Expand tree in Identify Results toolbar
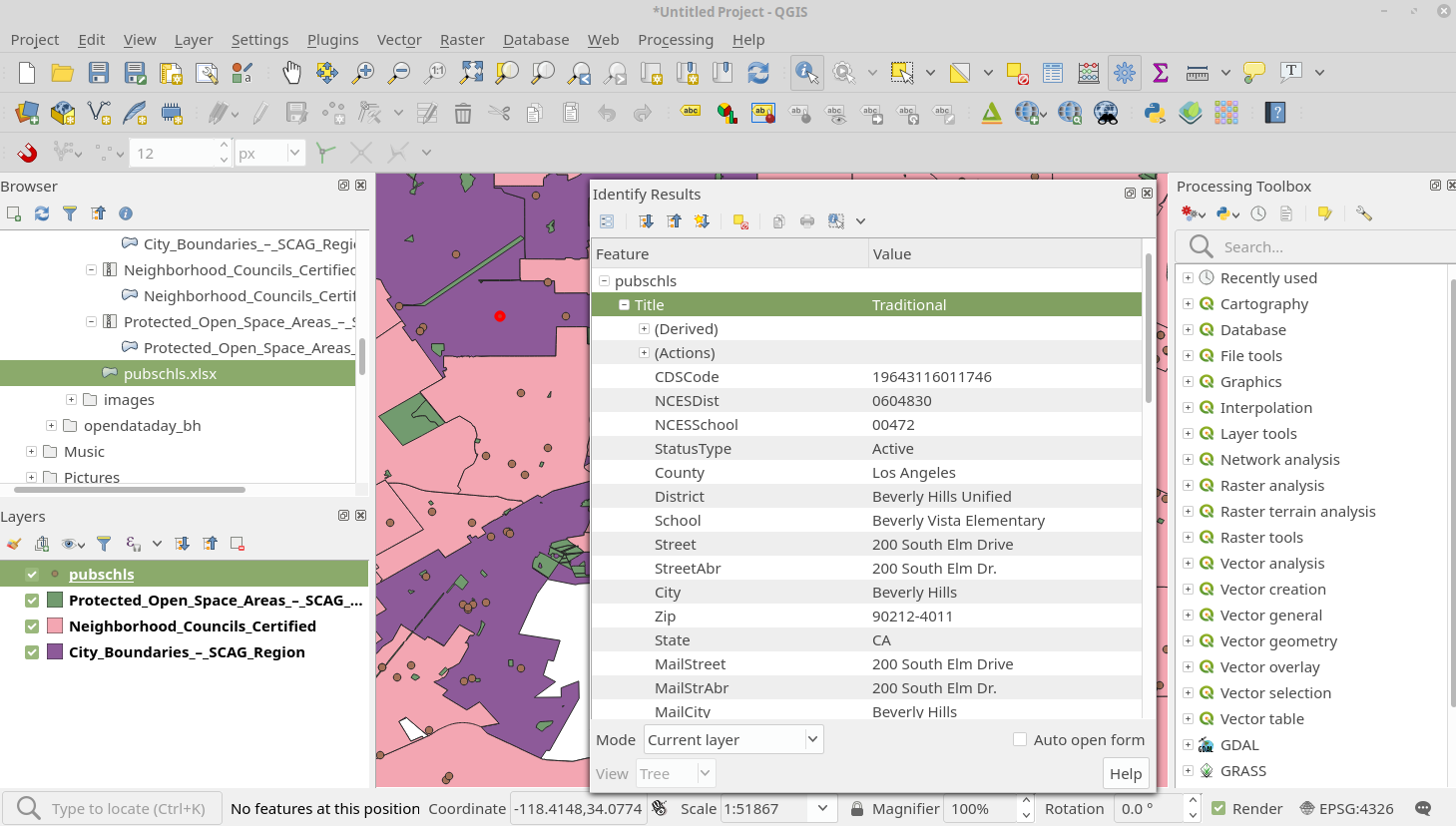Image resolution: width=1456 pixels, height=826 pixels. click(646, 221)
